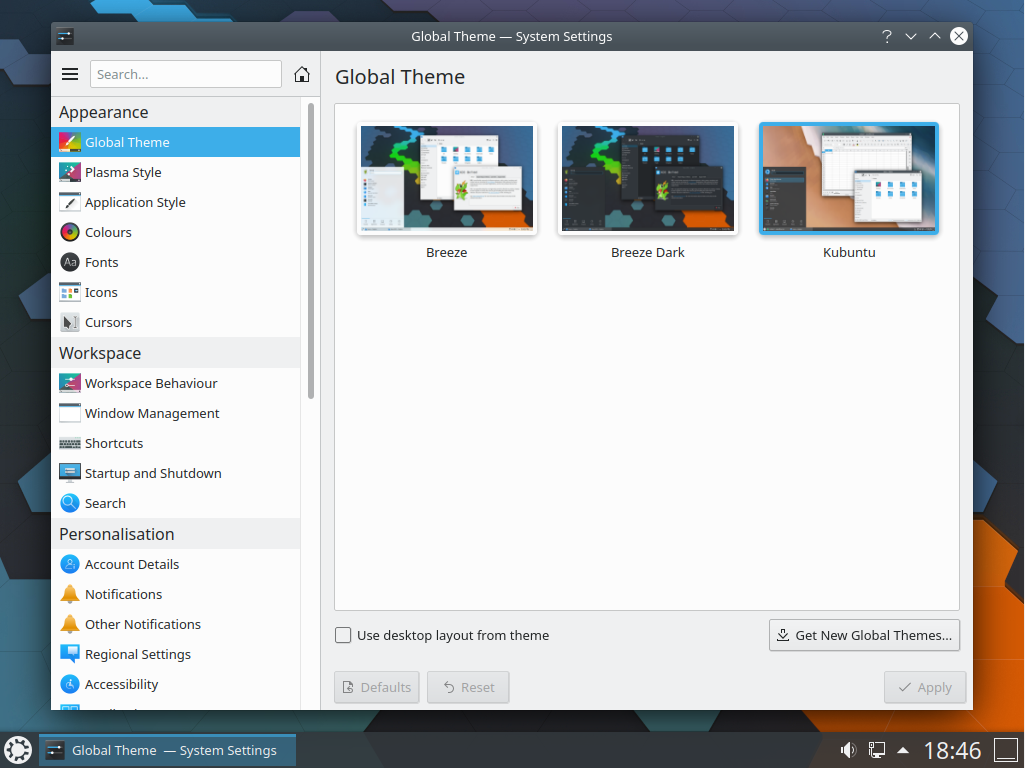This screenshot has height=768, width=1025.
Task: Click the Shortcuts keyboard icon
Action: 70,443
